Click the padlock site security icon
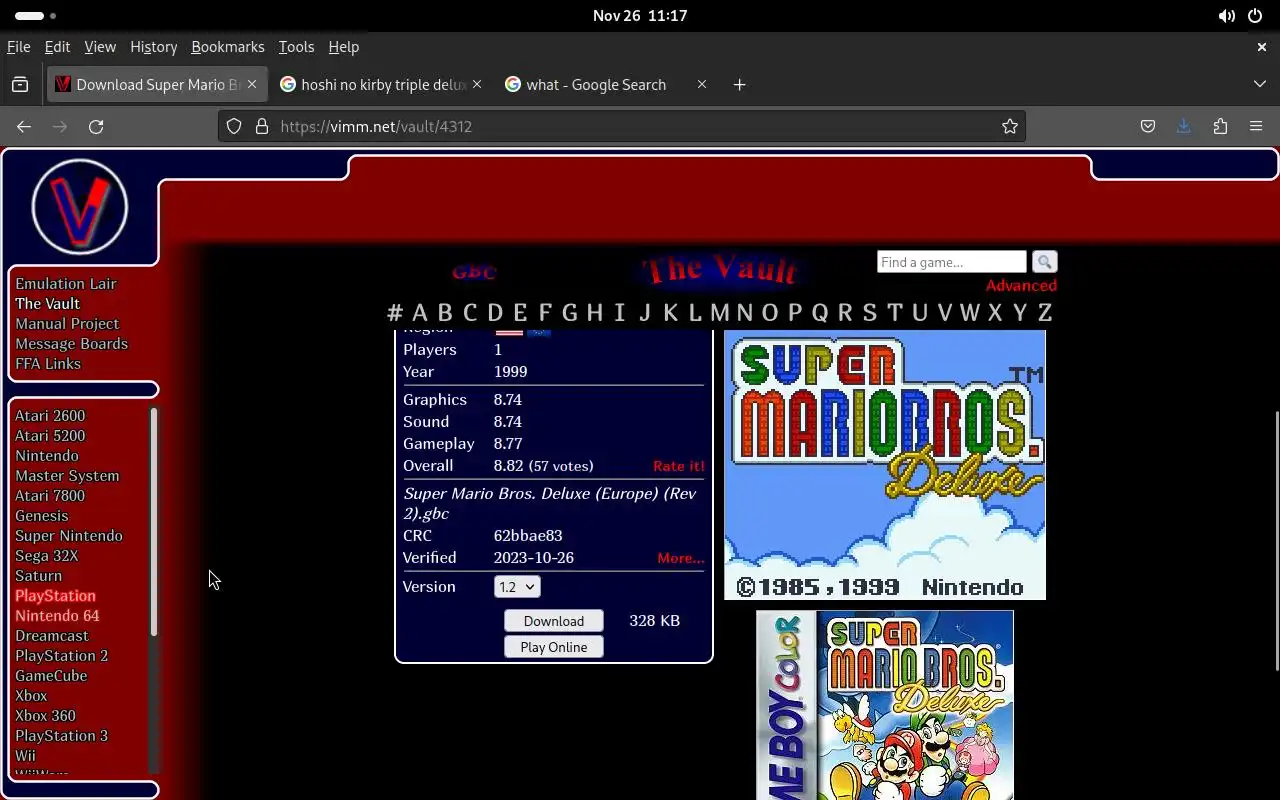 point(262,126)
